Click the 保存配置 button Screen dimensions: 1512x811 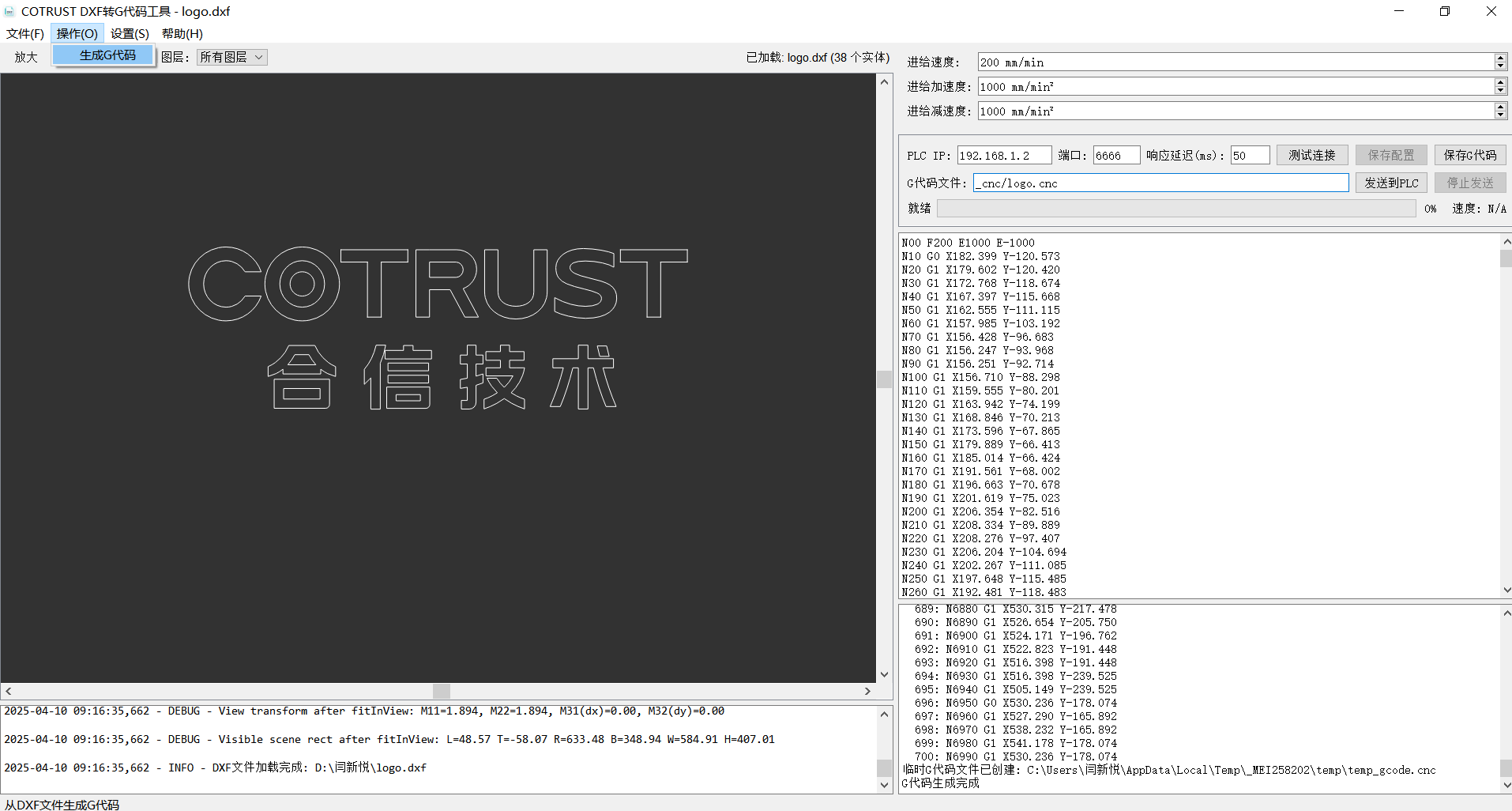click(1391, 155)
